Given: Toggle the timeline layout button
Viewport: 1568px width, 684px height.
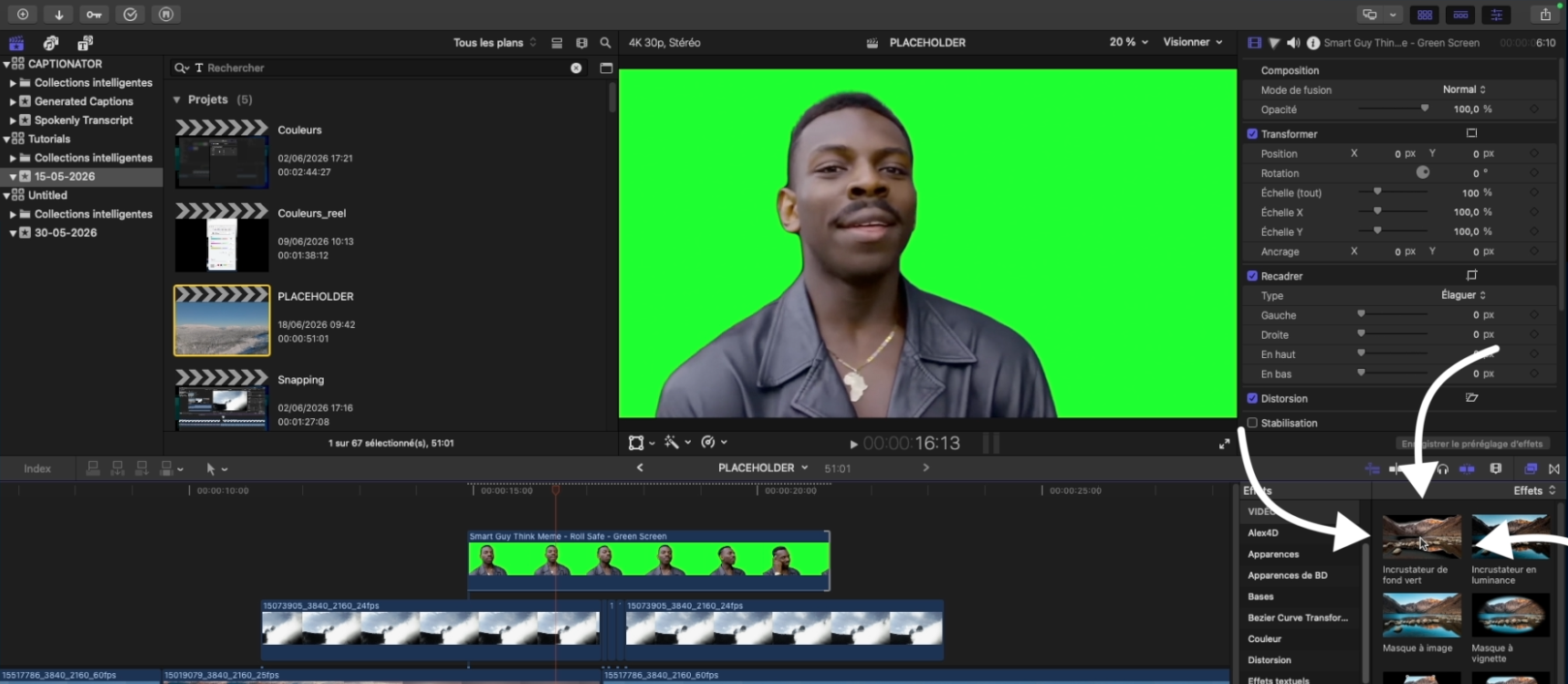Looking at the screenshot, I should tap(1460, 15).
